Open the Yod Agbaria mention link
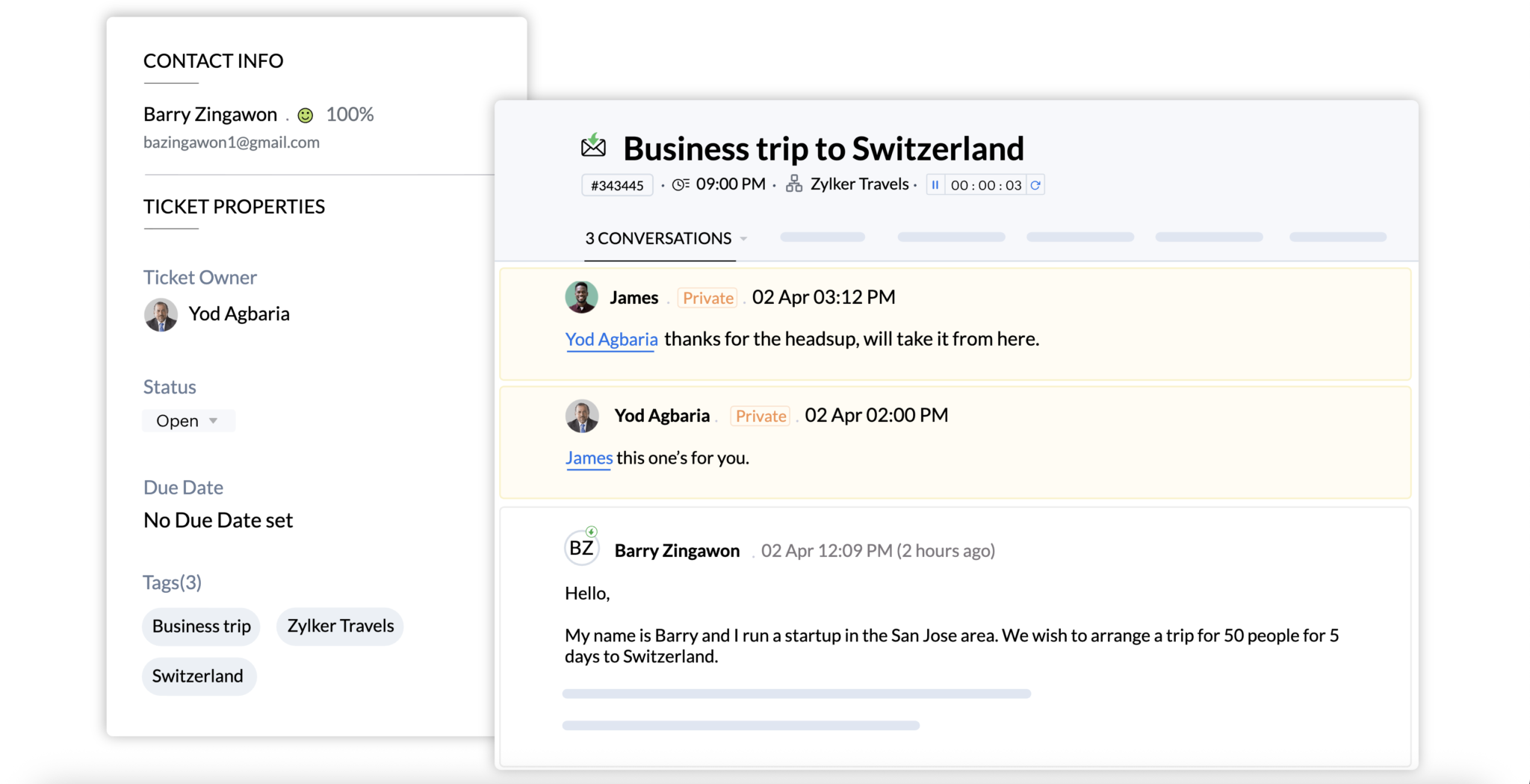This screenshot has height=784, width=1530. click(611, 340)
